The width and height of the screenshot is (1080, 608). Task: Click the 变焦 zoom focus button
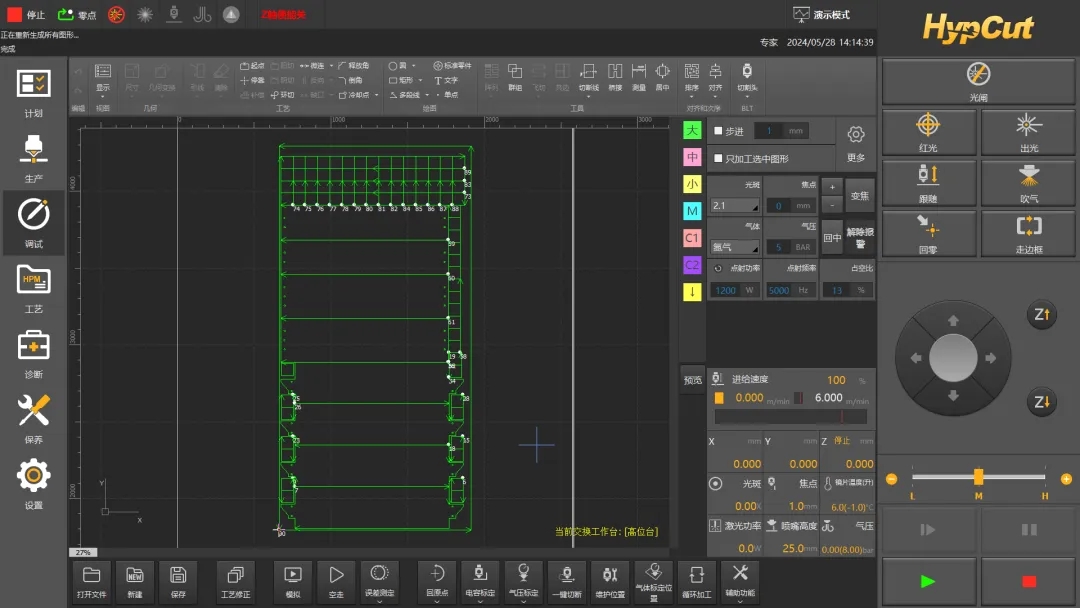(x=860, y=196)
